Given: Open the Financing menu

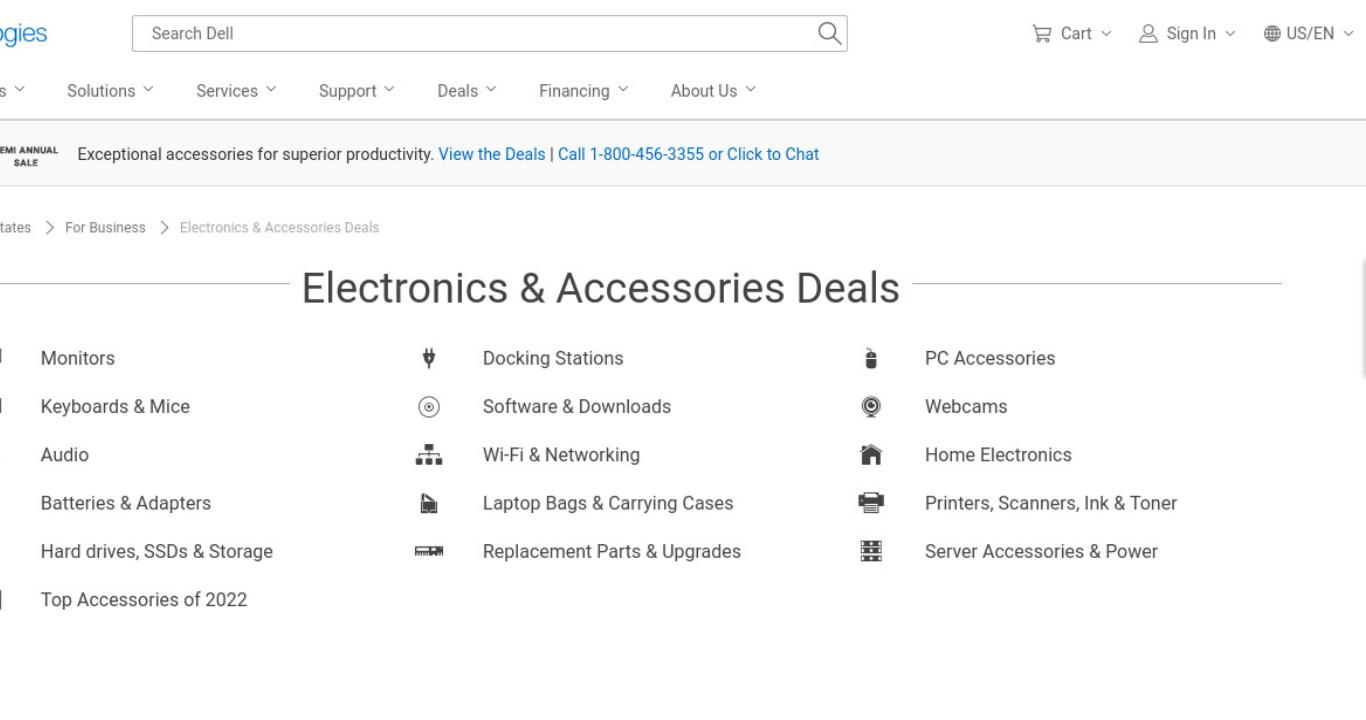Looking at the screenshot, I should pyautogui.click(x=584, y=90).
